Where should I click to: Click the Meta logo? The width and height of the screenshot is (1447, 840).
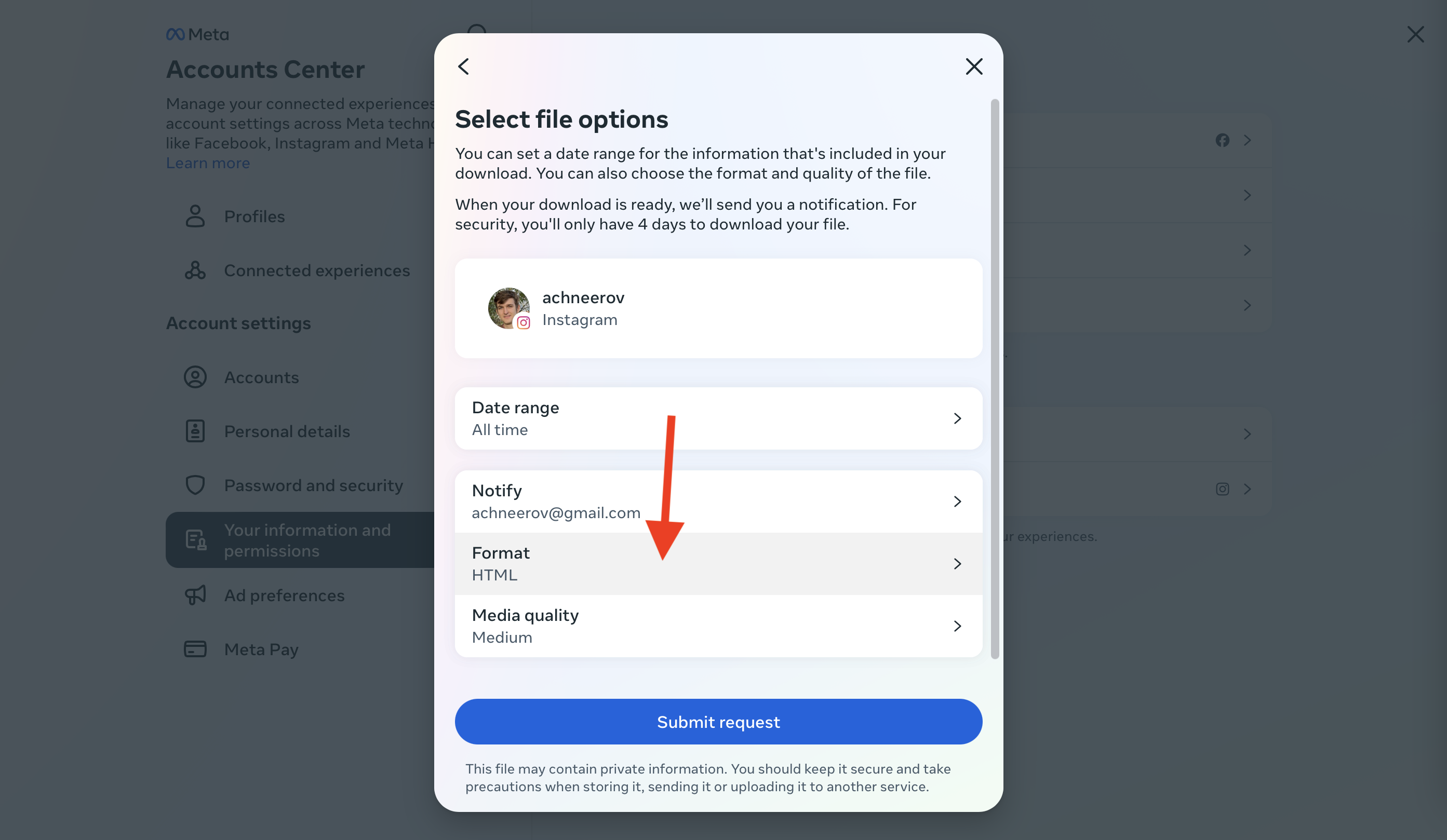coord(197,34)
